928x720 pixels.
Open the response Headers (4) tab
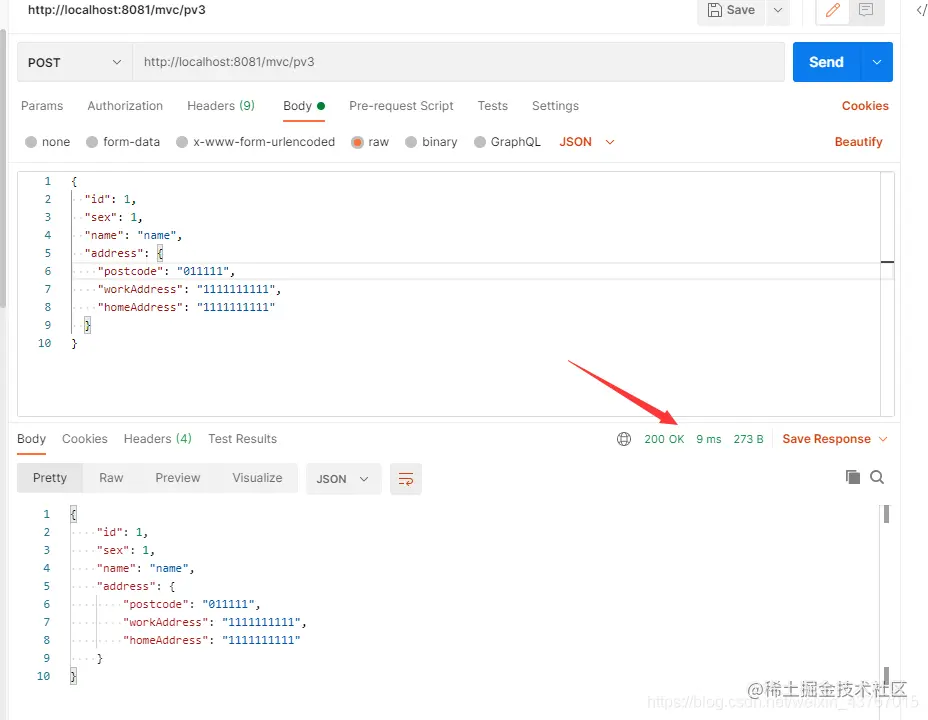(157, 439)
